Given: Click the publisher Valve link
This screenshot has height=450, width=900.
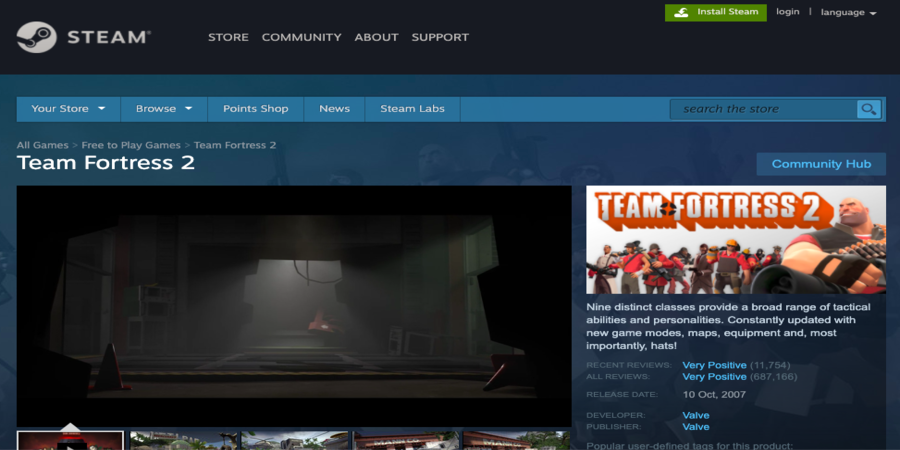Looking at the screenshot, I should point(696,426).
